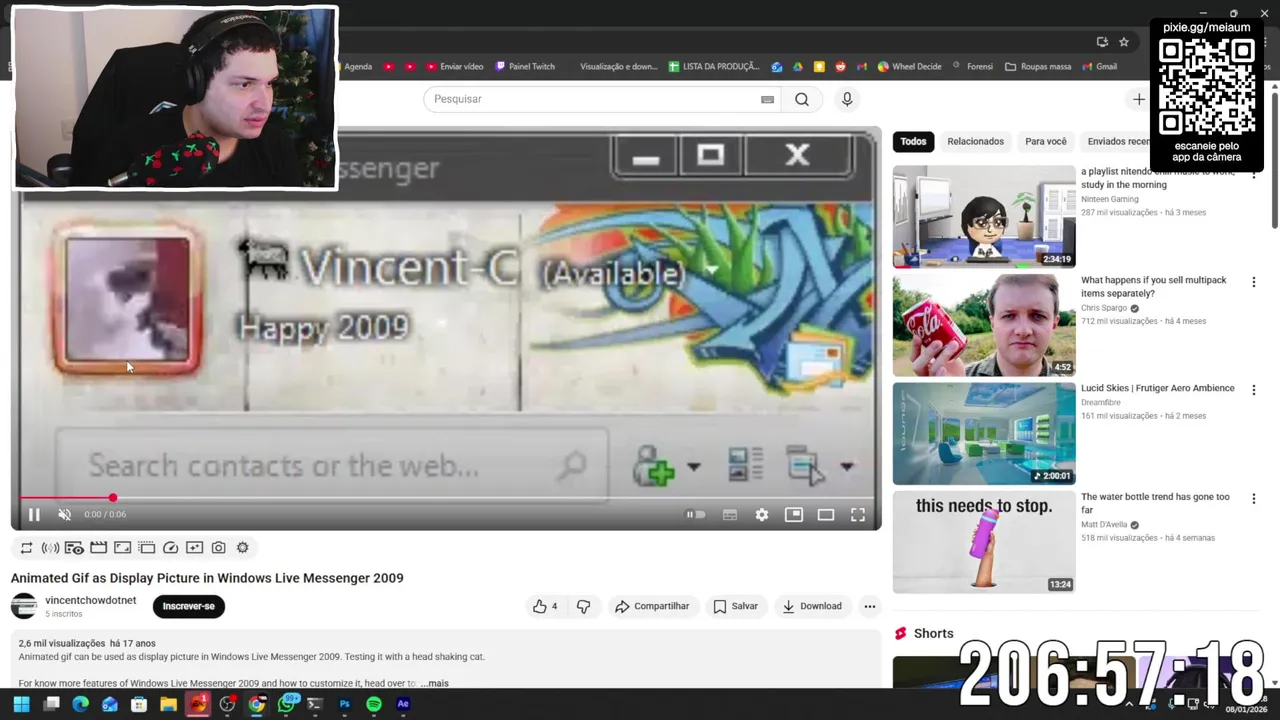Open the Gmail bookmark
1280x720 pixels.
(x=1100, y=66)
